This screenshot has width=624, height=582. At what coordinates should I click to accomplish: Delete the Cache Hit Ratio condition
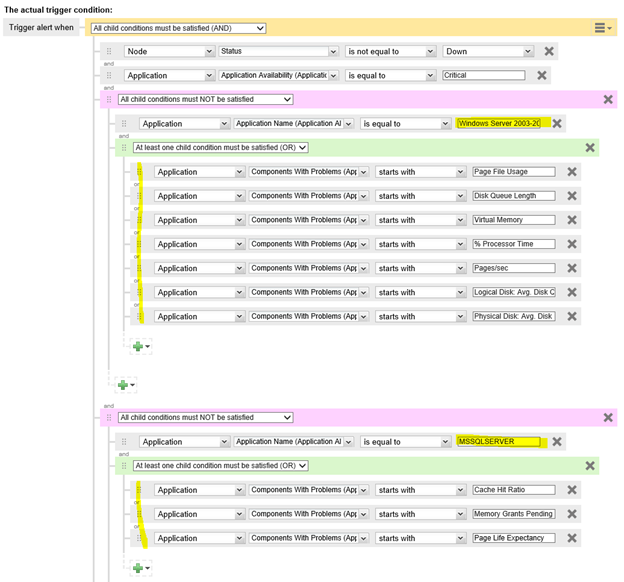click(x=572, y=490)
